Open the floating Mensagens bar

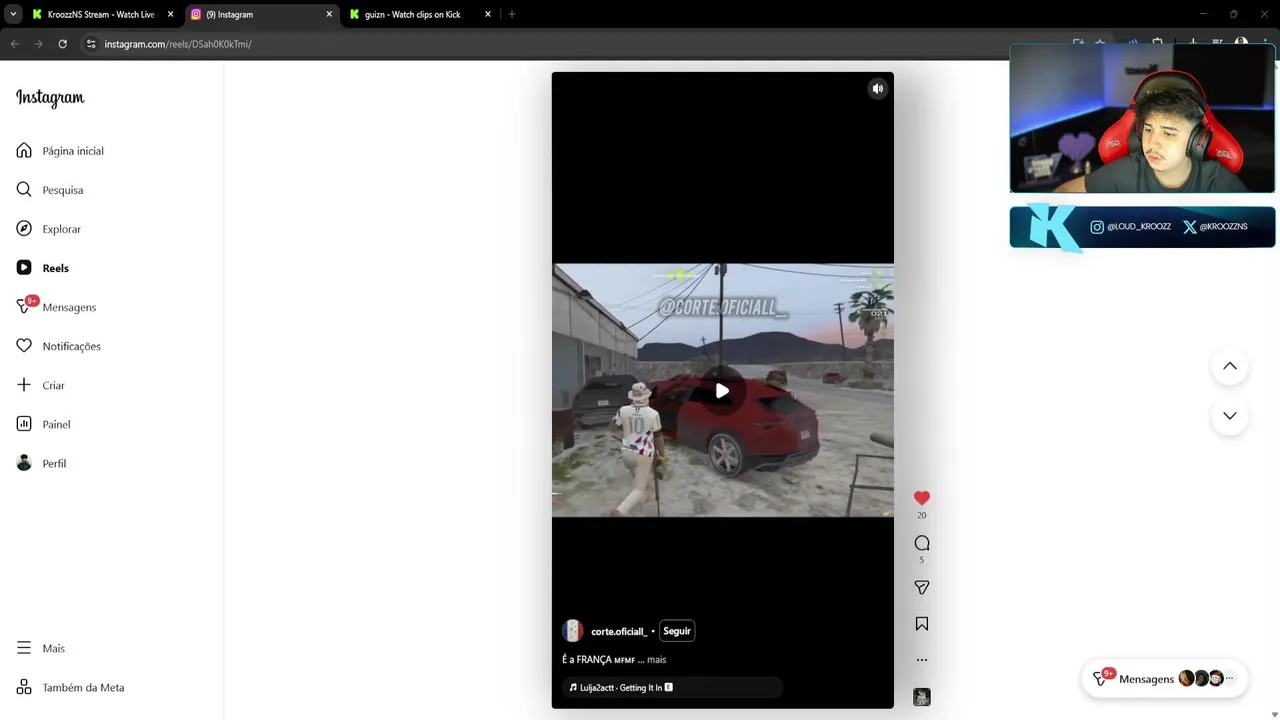[x=1165, y=678]
